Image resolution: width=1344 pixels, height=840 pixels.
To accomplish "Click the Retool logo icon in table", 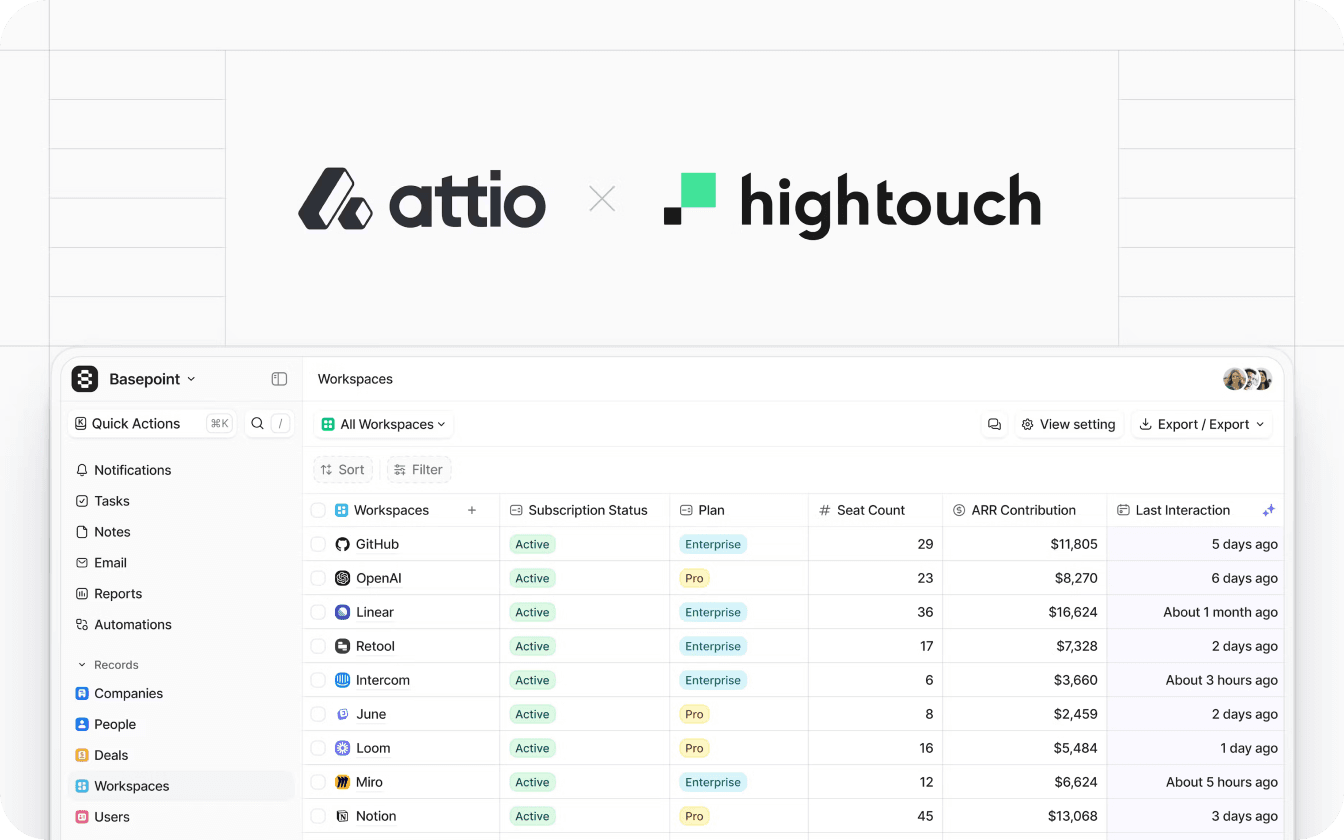I will pyautogui.click(x=342, y=646).
